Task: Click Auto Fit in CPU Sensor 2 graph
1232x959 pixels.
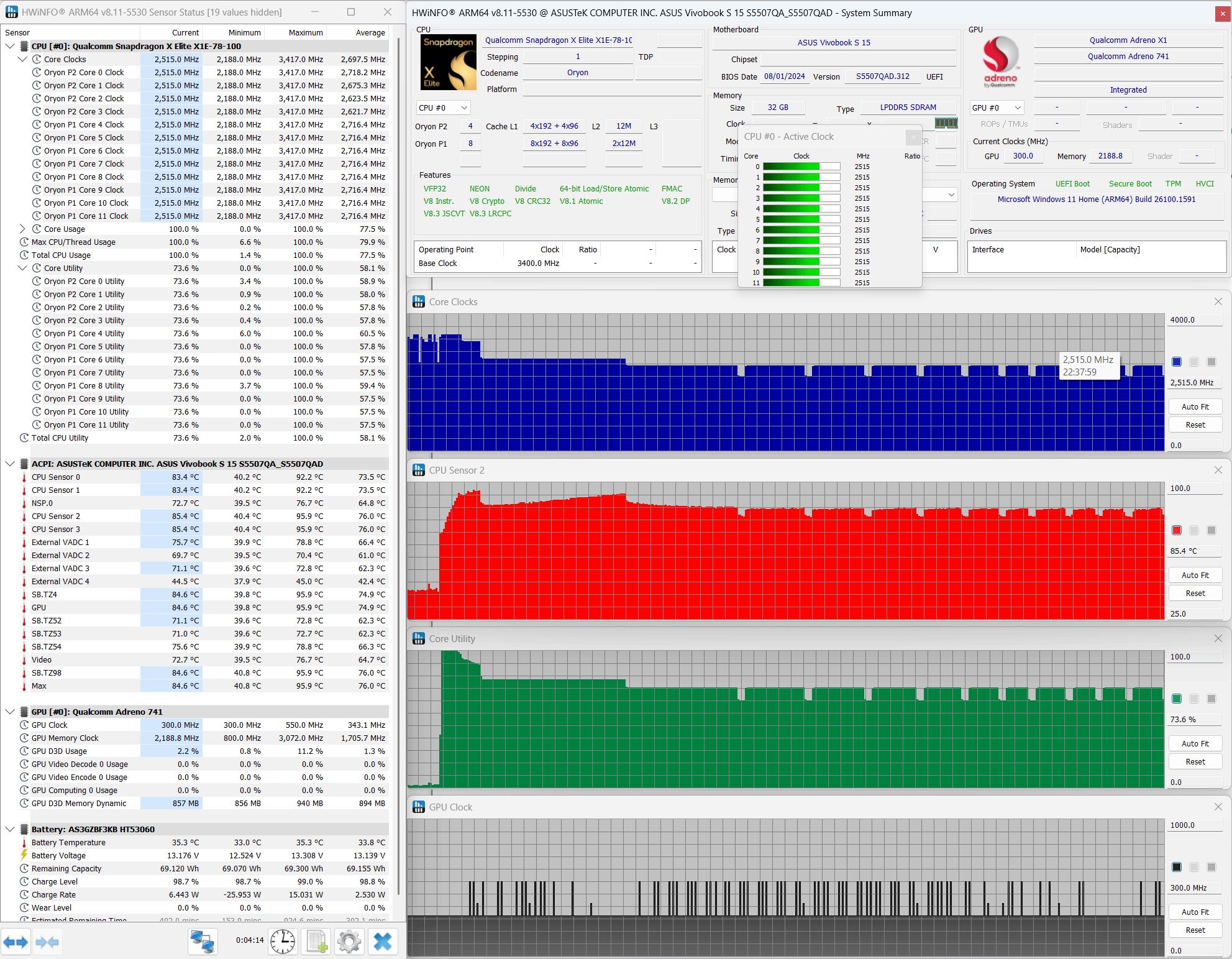Action: 1195,576
